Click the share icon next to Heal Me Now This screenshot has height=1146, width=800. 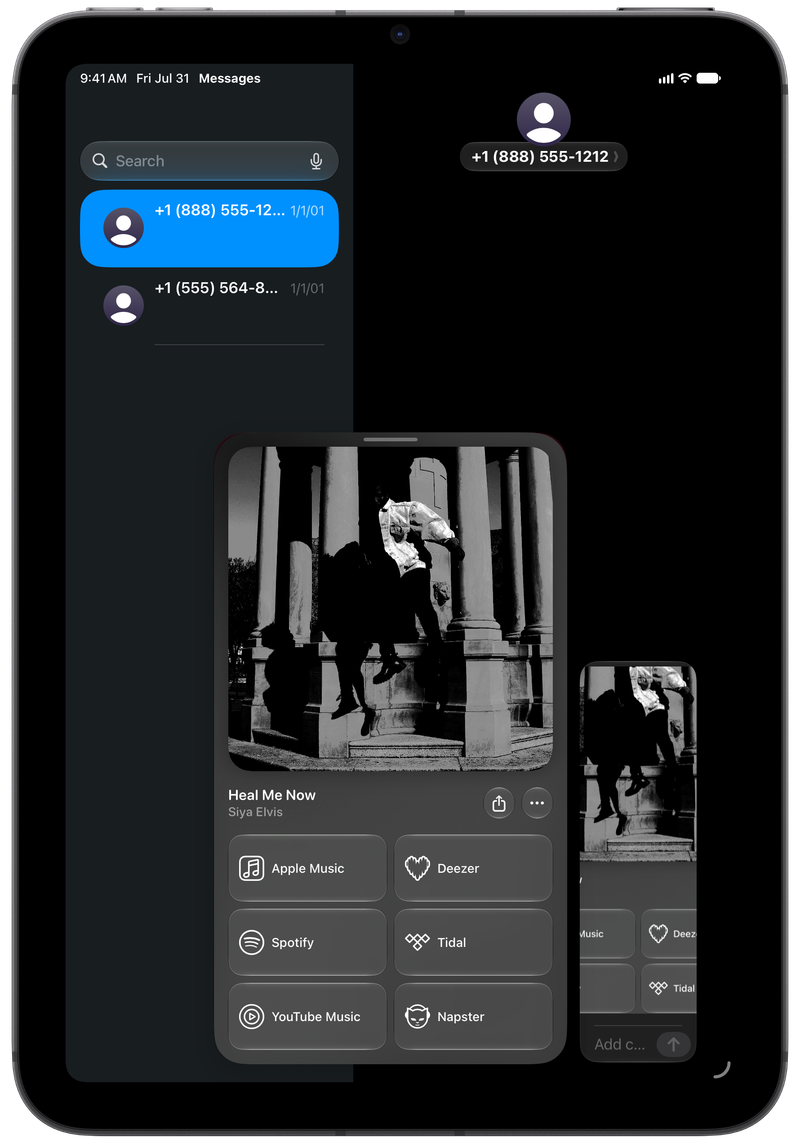[x=499, y=803]
